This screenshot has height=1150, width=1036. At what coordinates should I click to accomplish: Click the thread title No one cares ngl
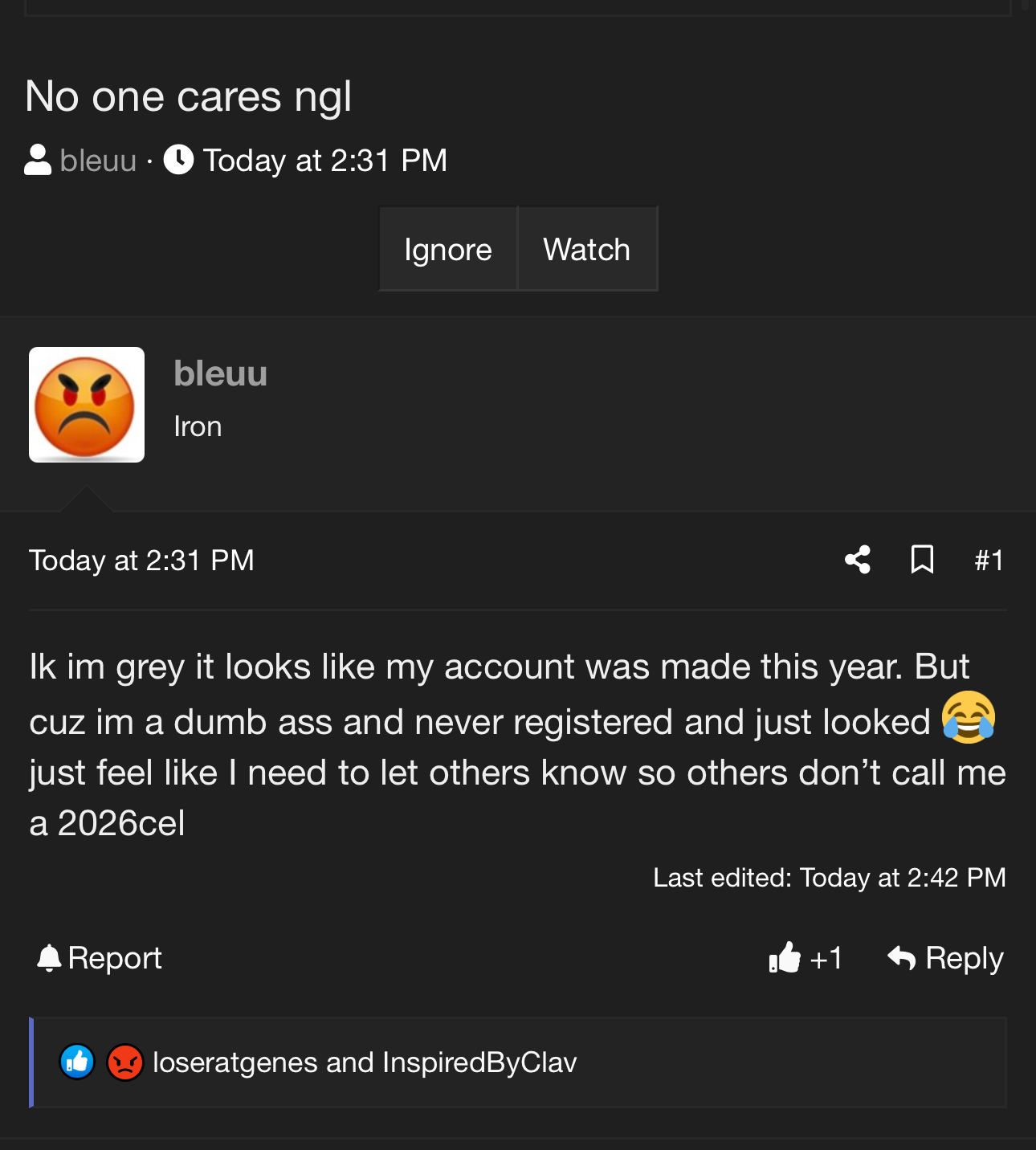pyautogui.click(x=189, y=96)
